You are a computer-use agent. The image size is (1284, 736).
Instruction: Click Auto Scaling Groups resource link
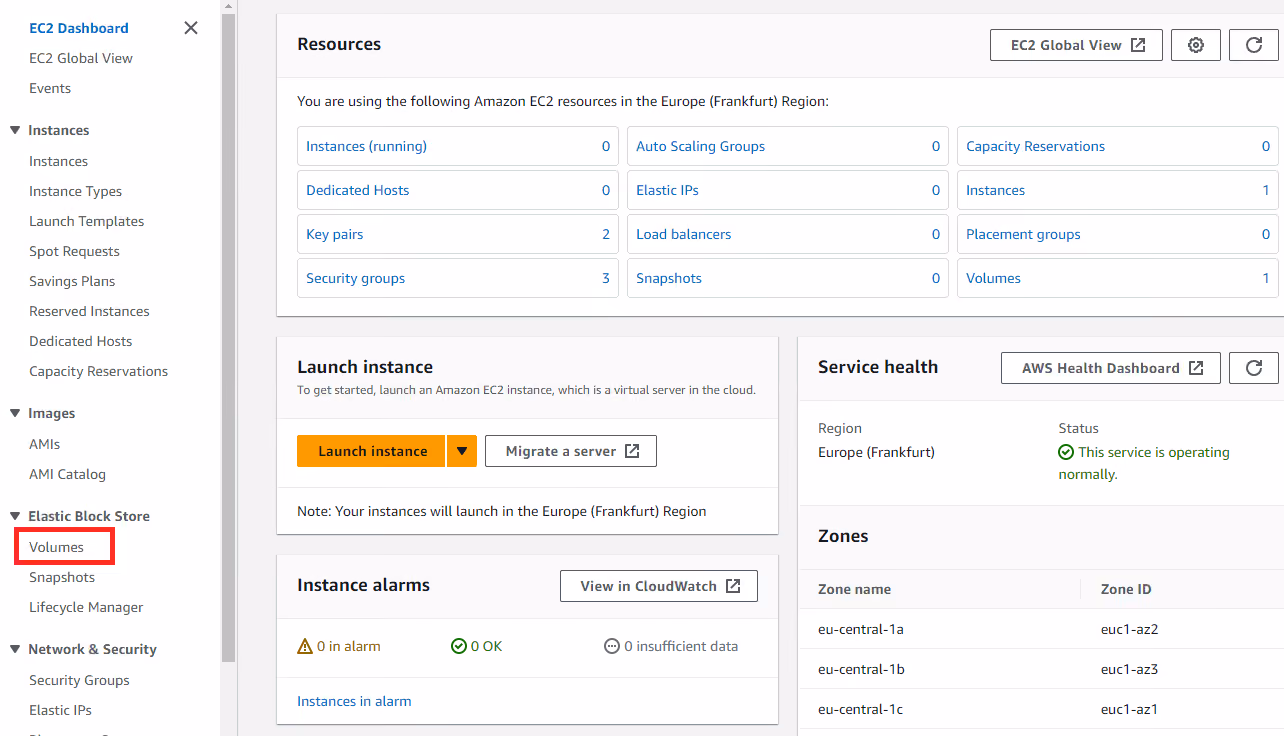pos(700,146)
